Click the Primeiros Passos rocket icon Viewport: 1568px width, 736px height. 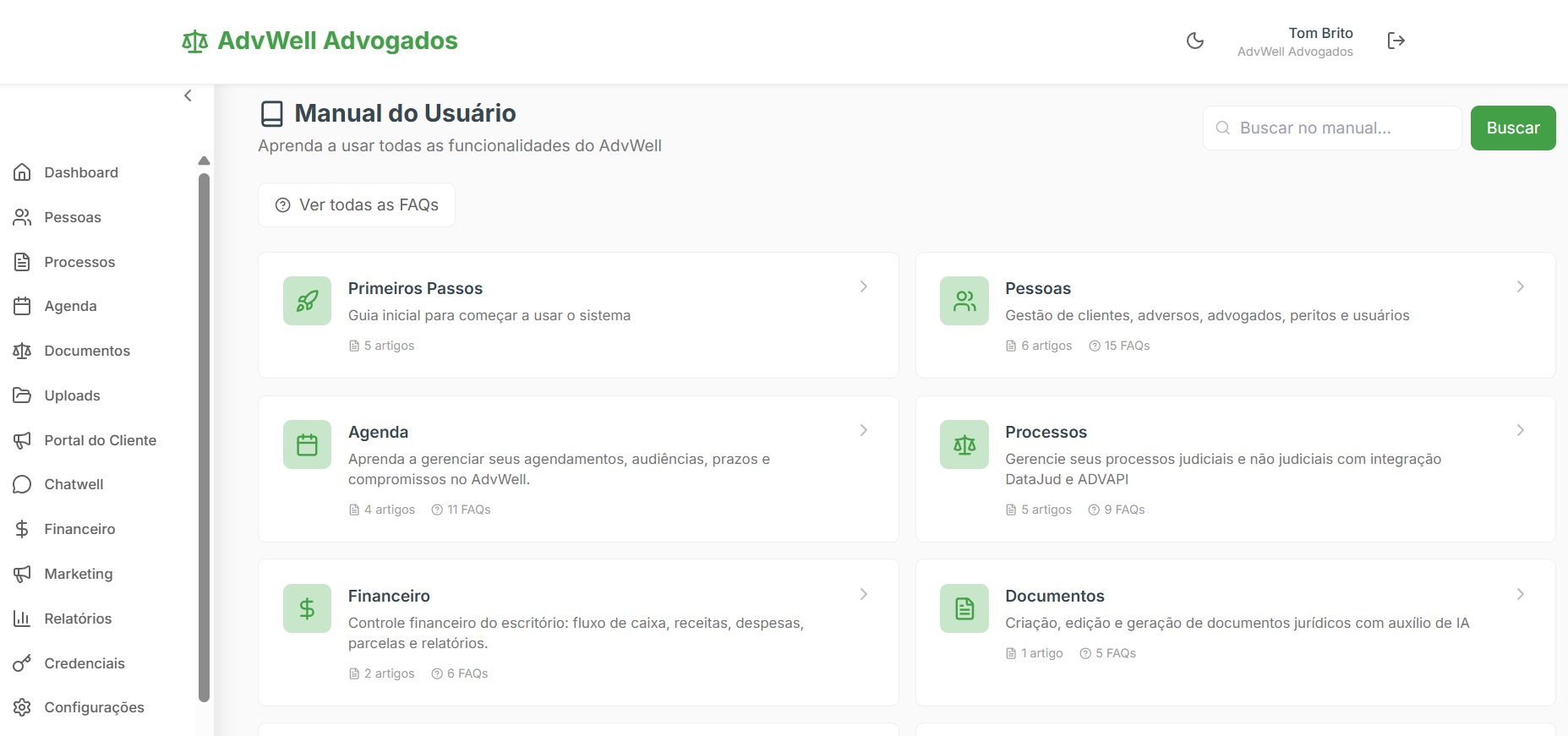point(307,301)
